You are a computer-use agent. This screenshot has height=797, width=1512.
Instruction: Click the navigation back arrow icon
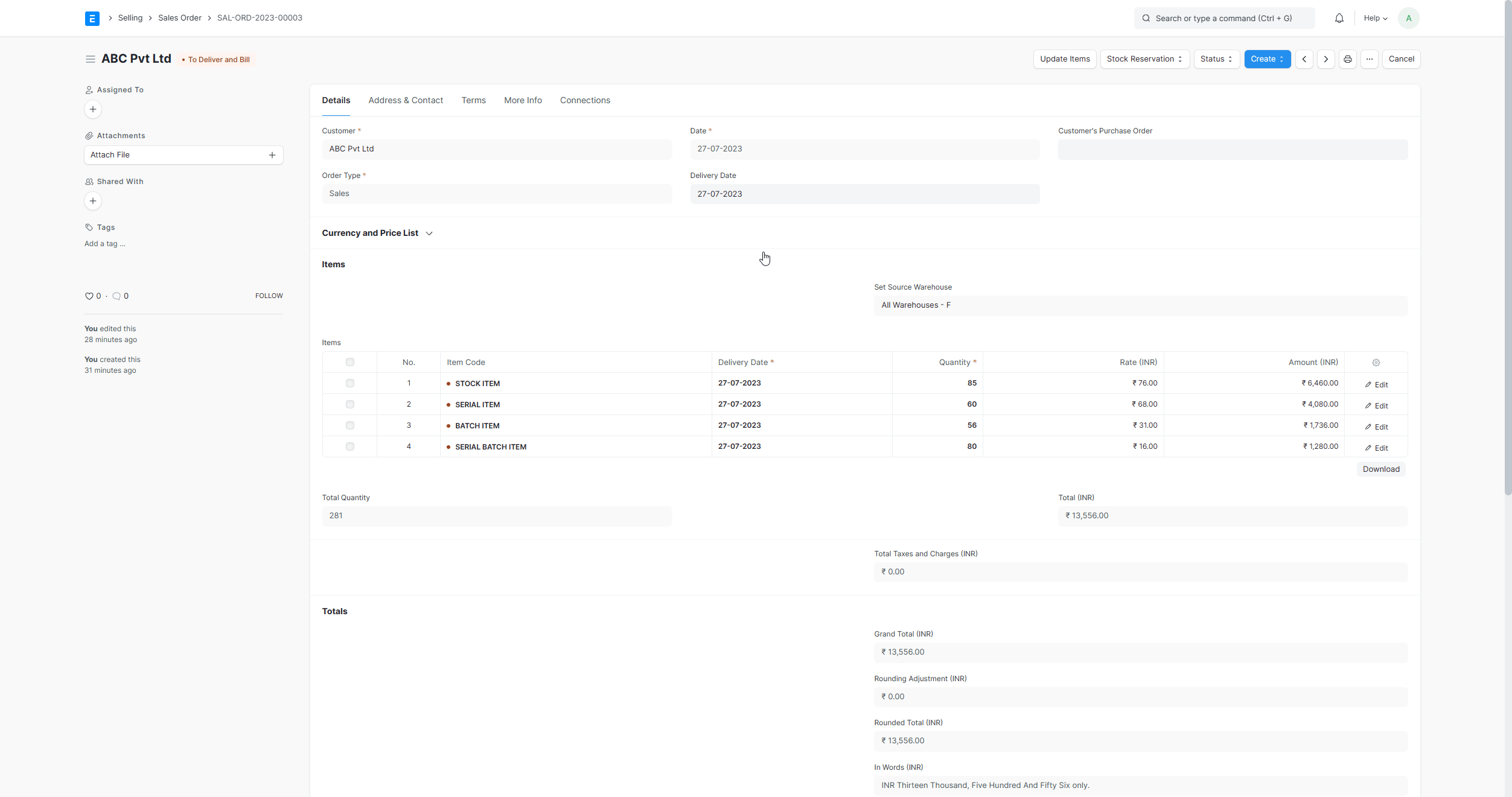pyautogui.click(x=1304, y=59)
